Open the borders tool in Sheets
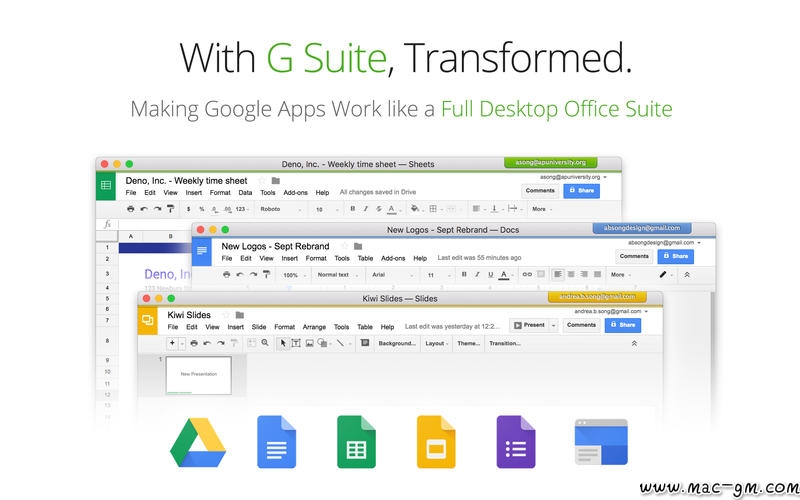This screenshot has width=800, height=500. tap(433, 209)
